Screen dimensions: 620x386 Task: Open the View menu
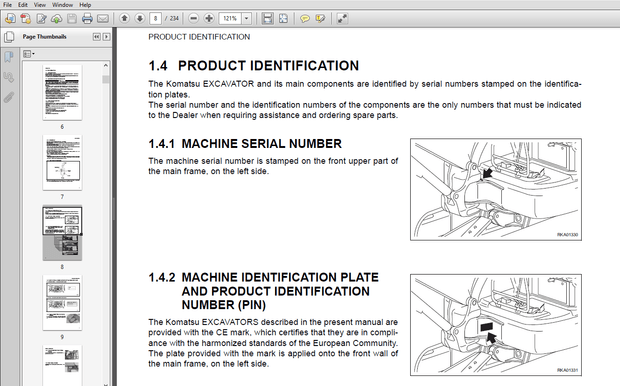(x=40, y=5)
